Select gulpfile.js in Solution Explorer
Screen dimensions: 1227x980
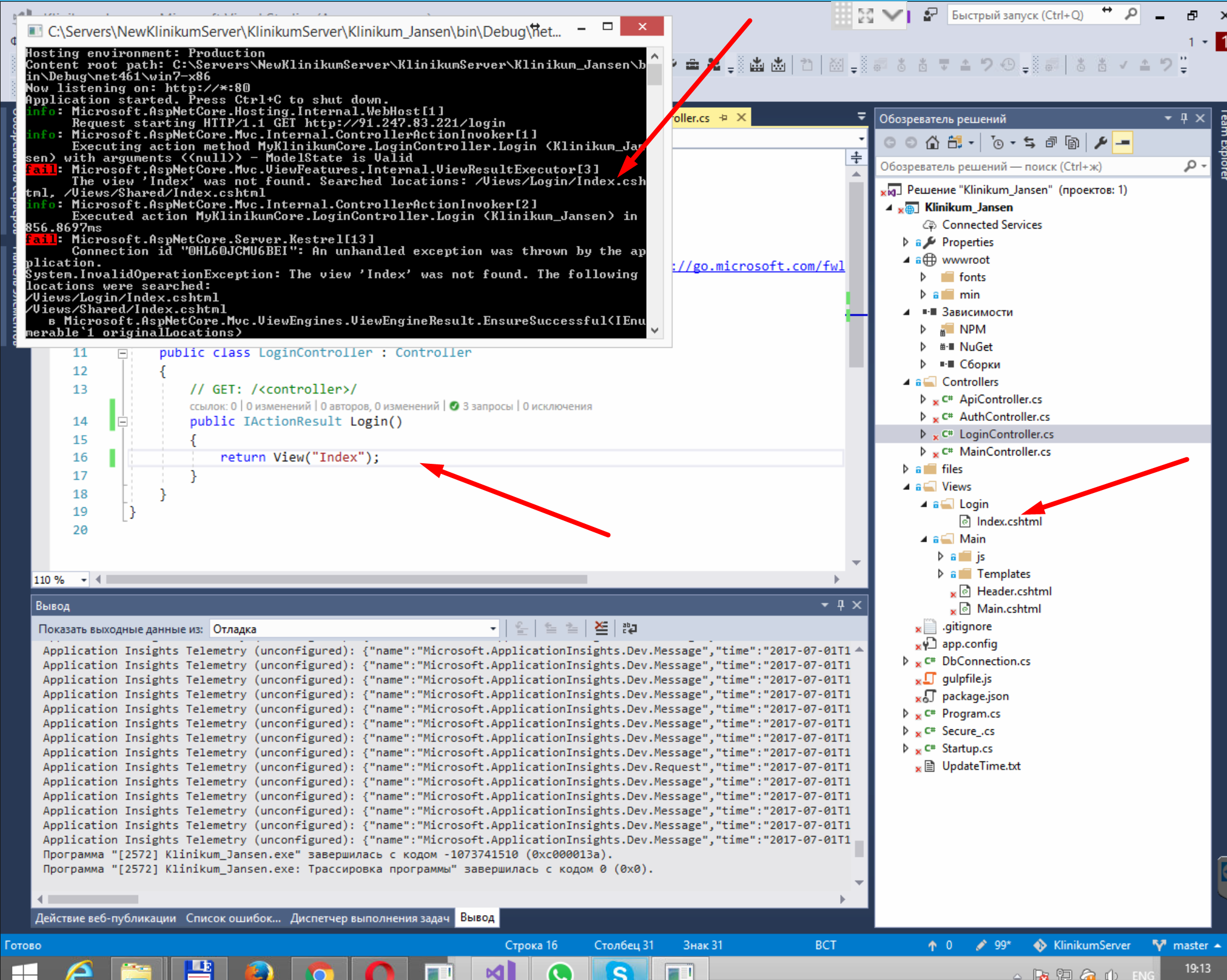[x=966, y=679]
